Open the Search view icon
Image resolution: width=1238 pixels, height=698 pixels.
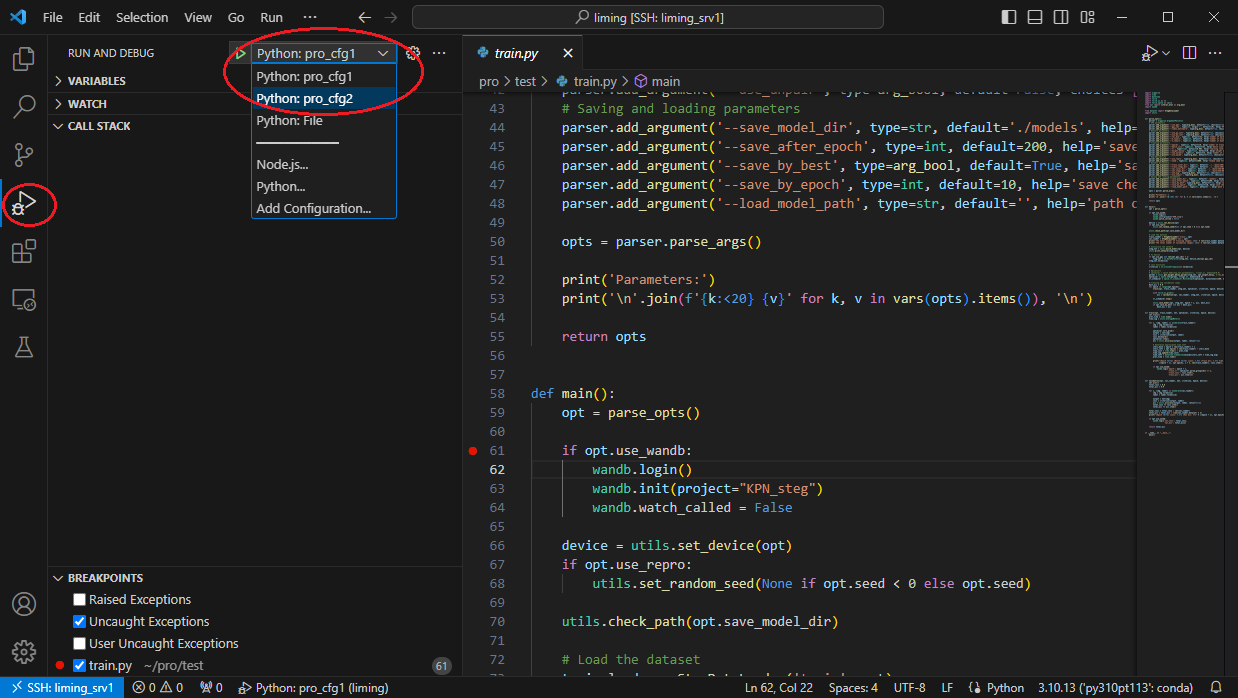point(23,107)
